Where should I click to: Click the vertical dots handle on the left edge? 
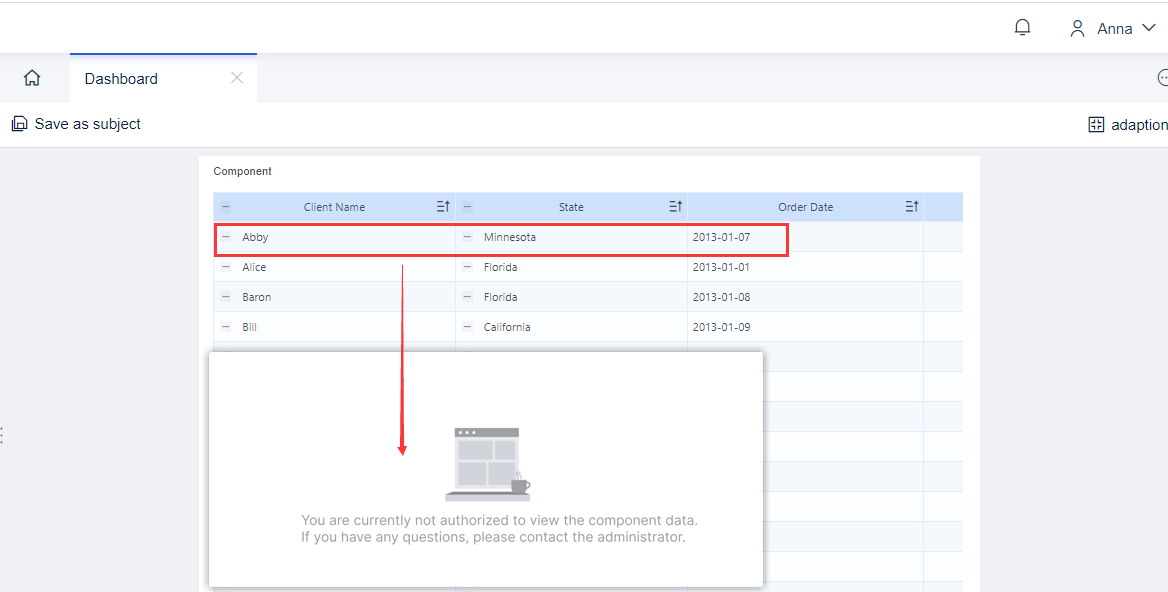[x=2, y=434]
